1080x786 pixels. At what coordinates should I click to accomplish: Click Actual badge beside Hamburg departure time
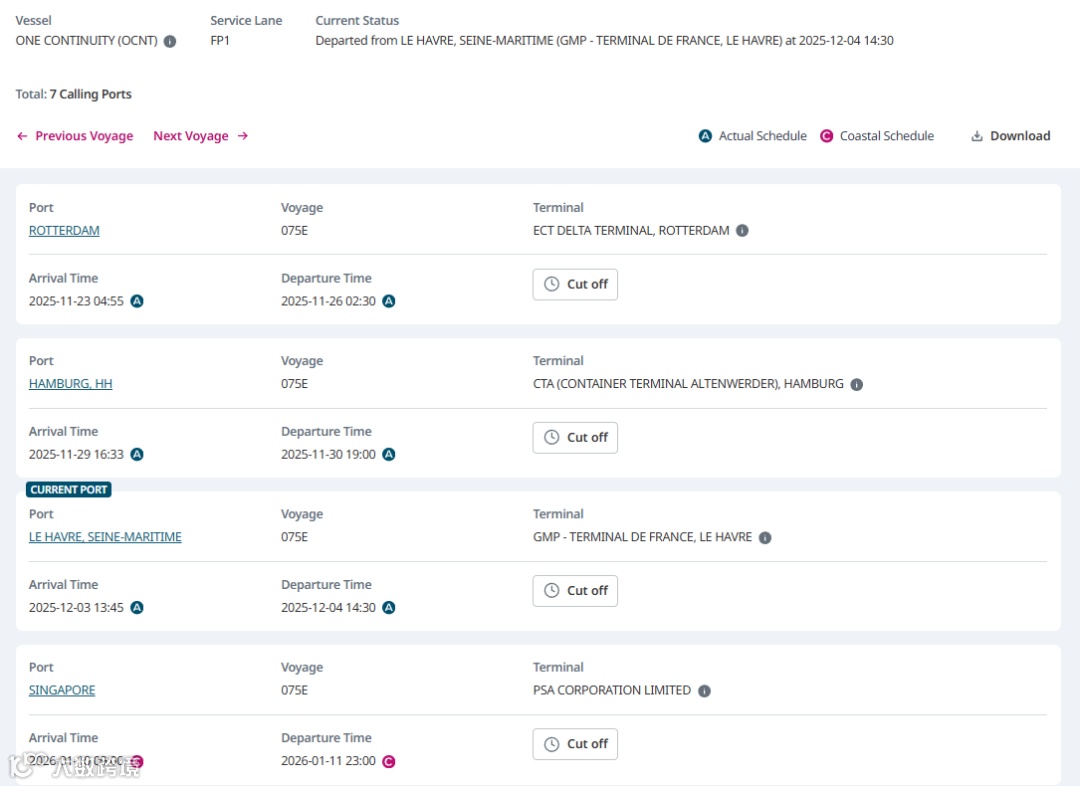point(389,454)
